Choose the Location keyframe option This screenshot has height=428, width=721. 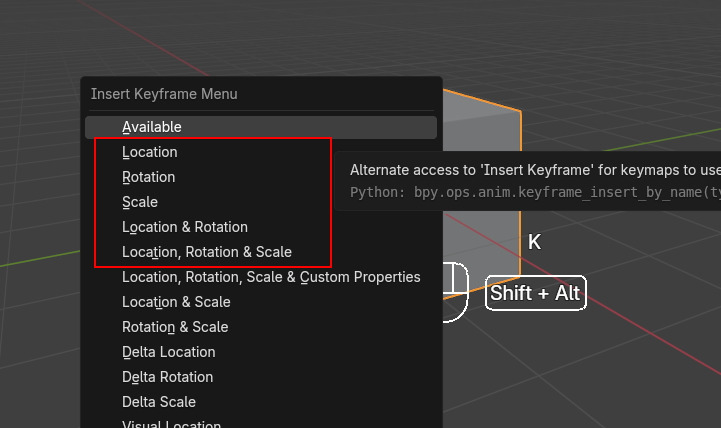(261, 152)
